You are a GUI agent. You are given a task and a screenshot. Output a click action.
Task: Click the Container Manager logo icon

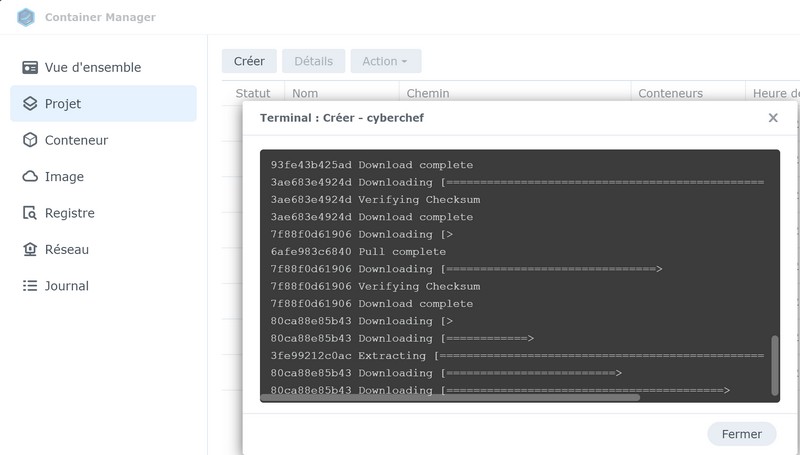[x=26, y=17]
